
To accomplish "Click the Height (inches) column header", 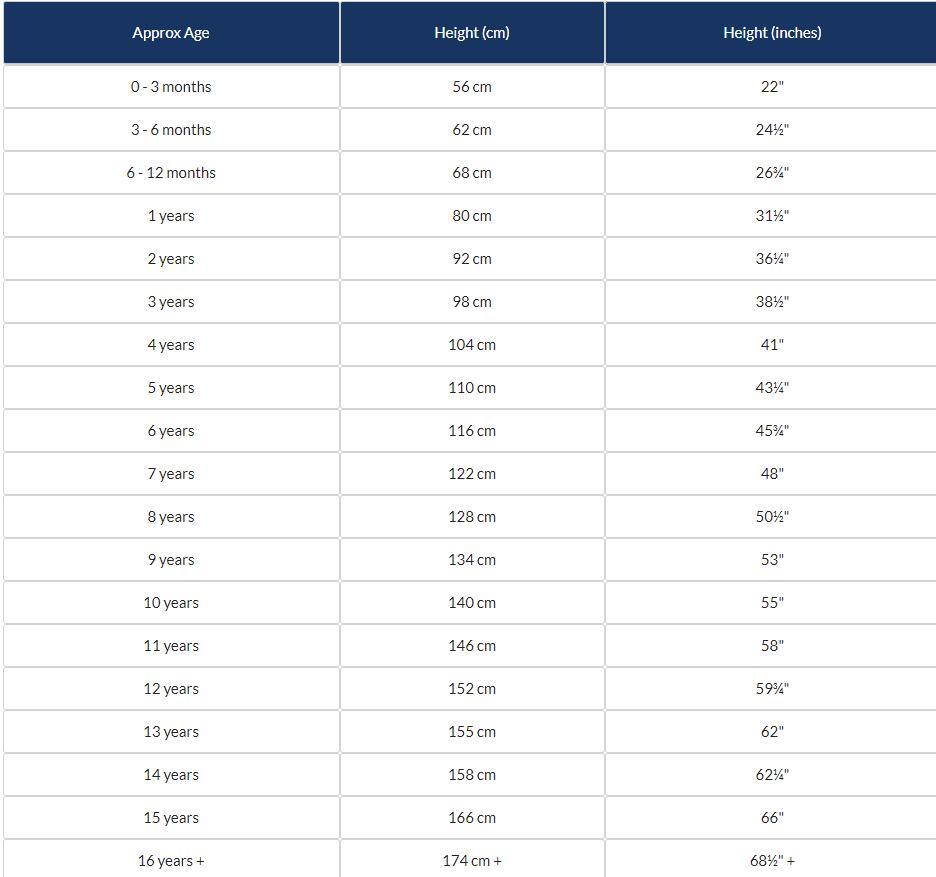I will point(772,33).
